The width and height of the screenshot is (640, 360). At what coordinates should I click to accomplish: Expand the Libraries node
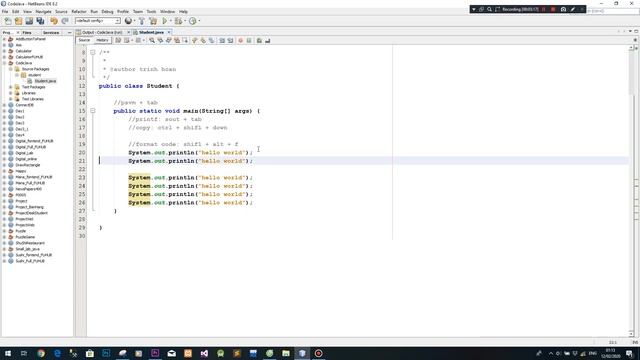pos(11,93)
